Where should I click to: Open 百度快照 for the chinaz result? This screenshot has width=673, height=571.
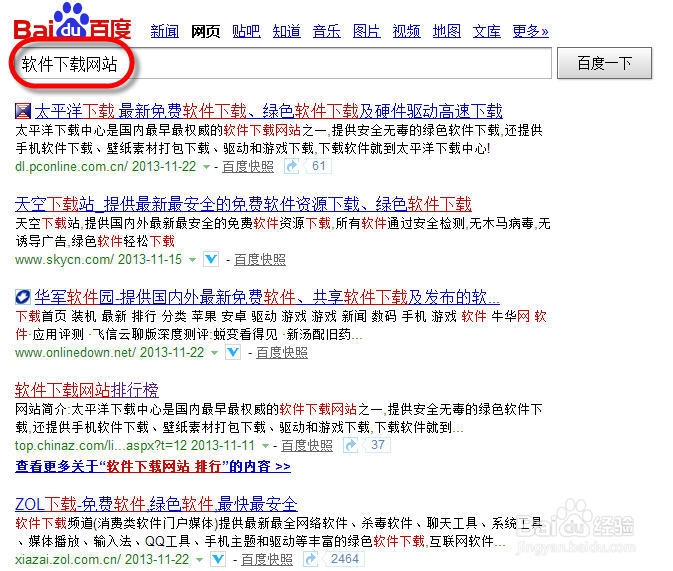(307, 446)
